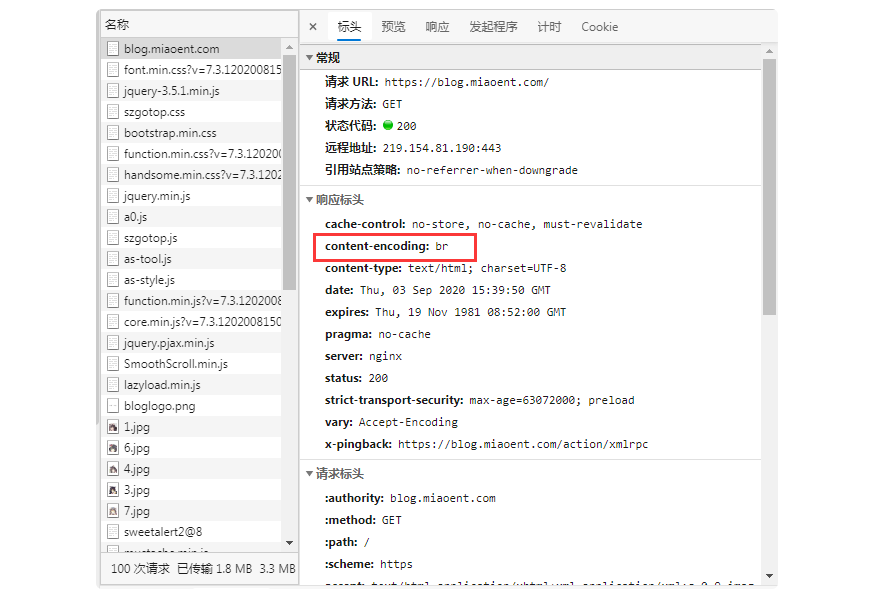880x606 pixels.
Task: Select lazyload.min.js request name
Action: point(162,385)
